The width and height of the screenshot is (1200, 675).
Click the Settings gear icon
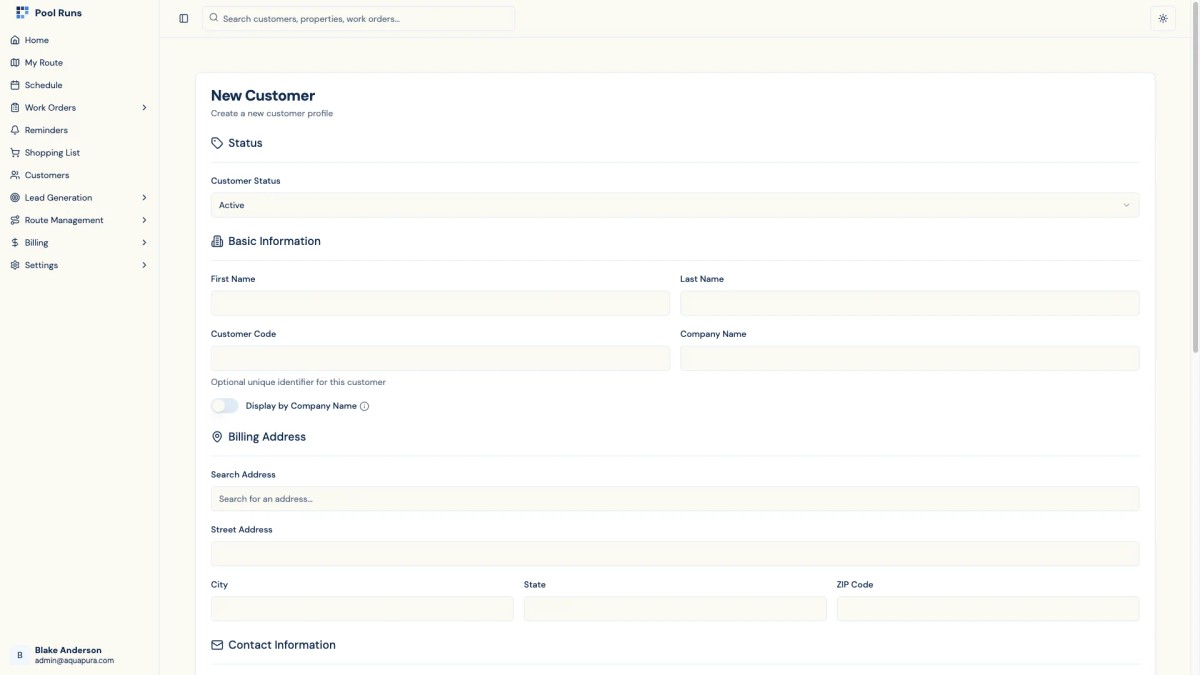coord(15,265)
